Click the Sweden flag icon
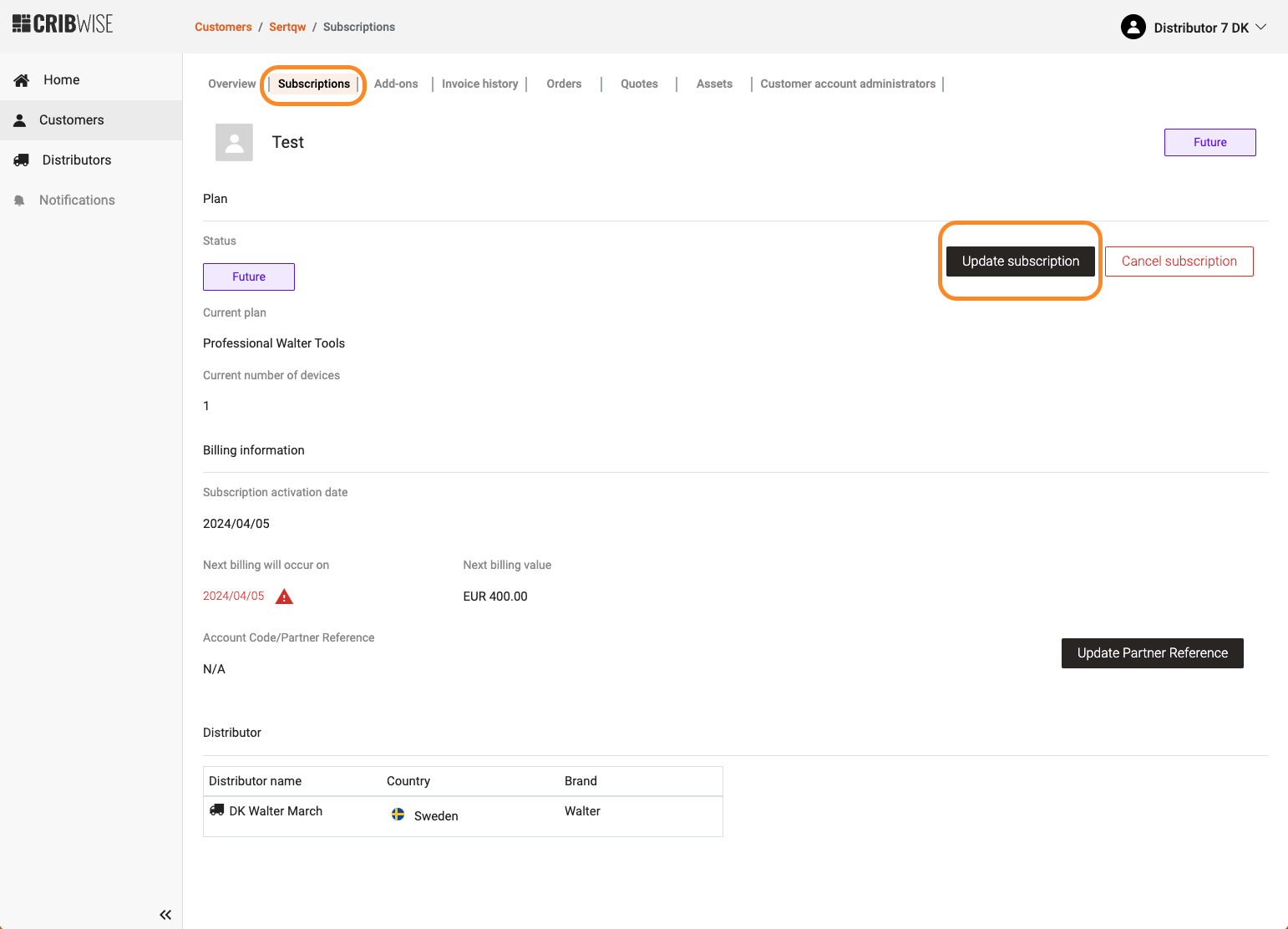The image size is (1288, 929). tap(398, 815)
